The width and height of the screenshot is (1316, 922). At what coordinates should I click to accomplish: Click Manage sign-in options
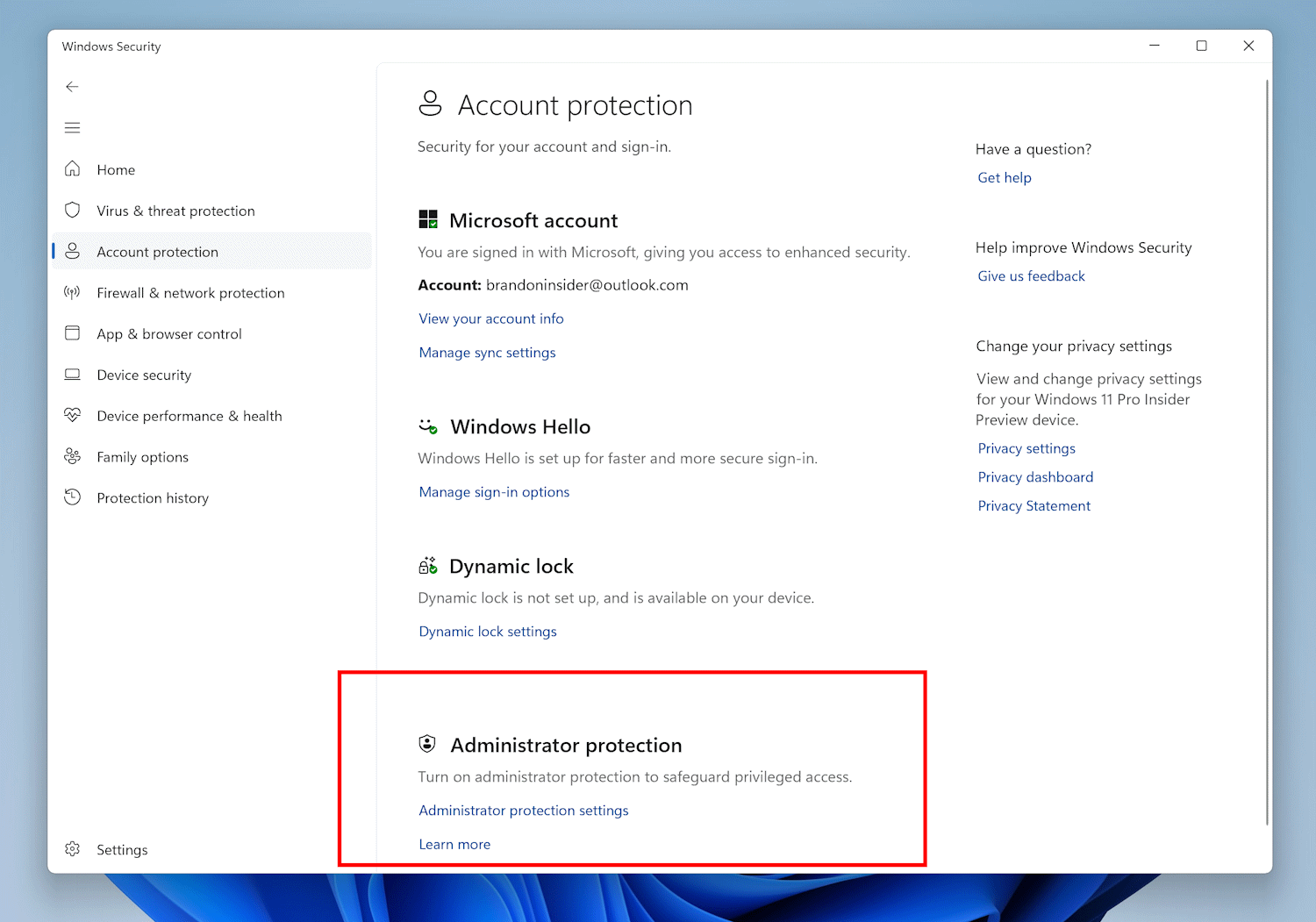click(494, 491)
